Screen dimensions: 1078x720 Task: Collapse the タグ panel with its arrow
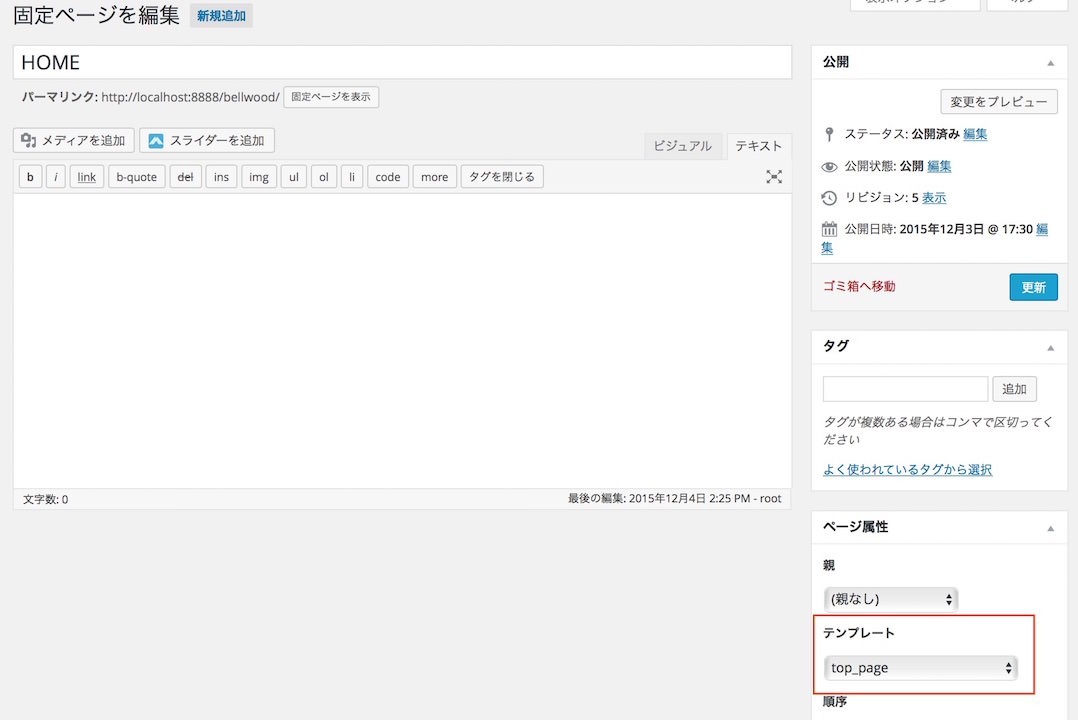[1050, 347]
